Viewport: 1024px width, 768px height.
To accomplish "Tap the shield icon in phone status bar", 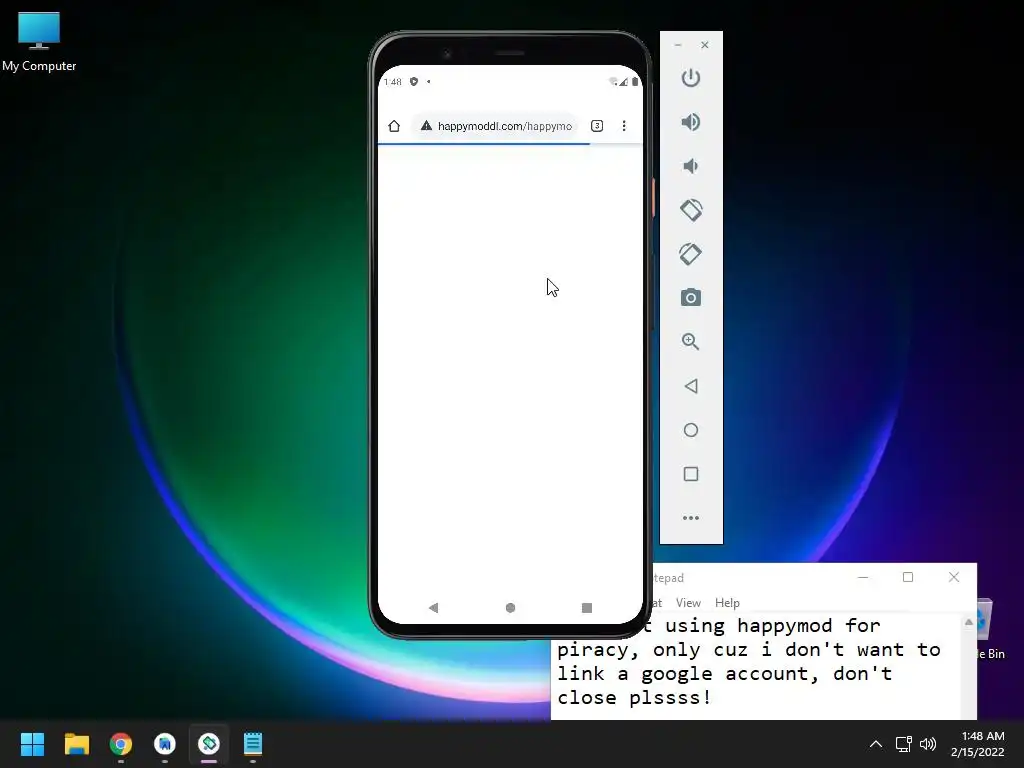I will click(413, 82).
